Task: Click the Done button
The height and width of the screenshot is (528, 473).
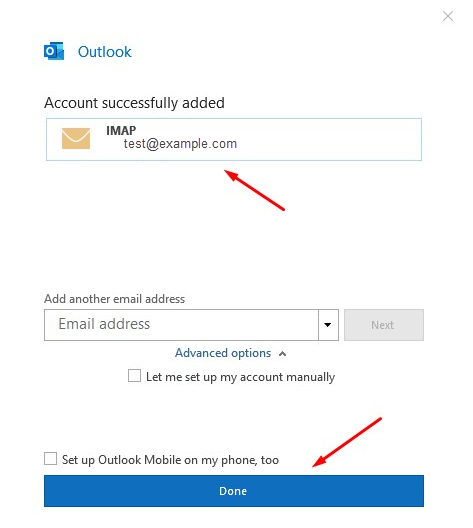Action: [234, 491]
